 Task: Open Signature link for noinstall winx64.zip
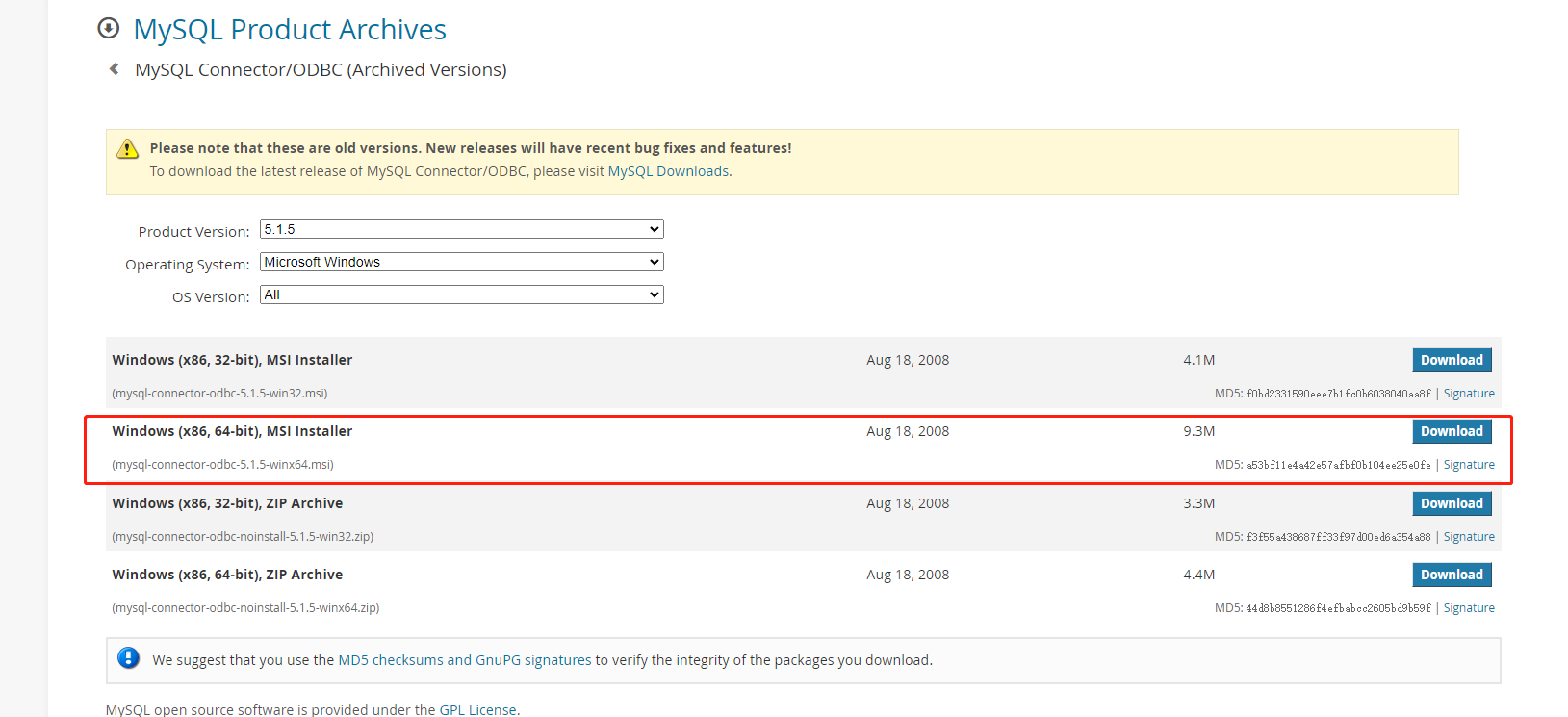(x=1469, y=608)
